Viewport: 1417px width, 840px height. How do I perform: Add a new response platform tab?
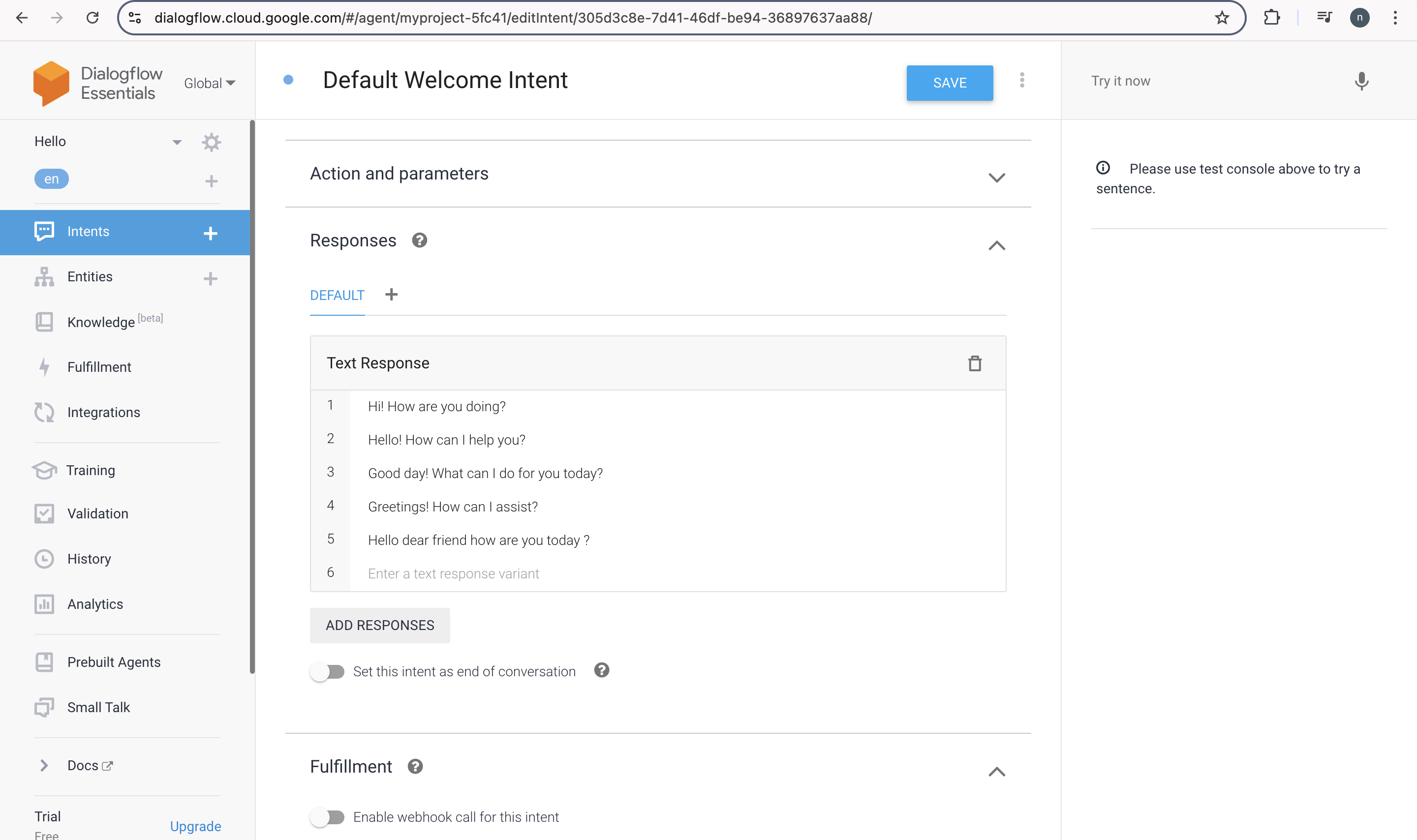coord(391,295)
